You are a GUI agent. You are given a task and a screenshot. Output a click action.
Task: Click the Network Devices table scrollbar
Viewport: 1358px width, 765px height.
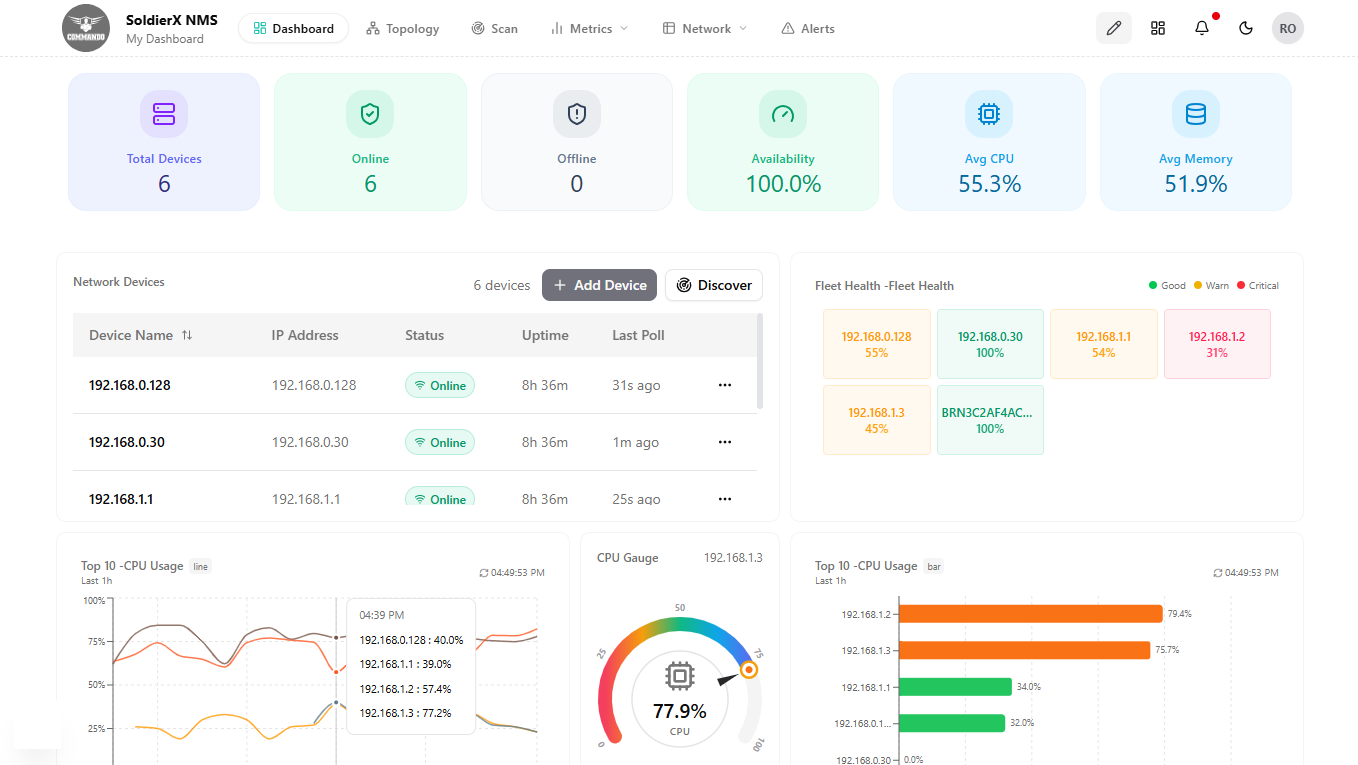click(x=760, y=361)
